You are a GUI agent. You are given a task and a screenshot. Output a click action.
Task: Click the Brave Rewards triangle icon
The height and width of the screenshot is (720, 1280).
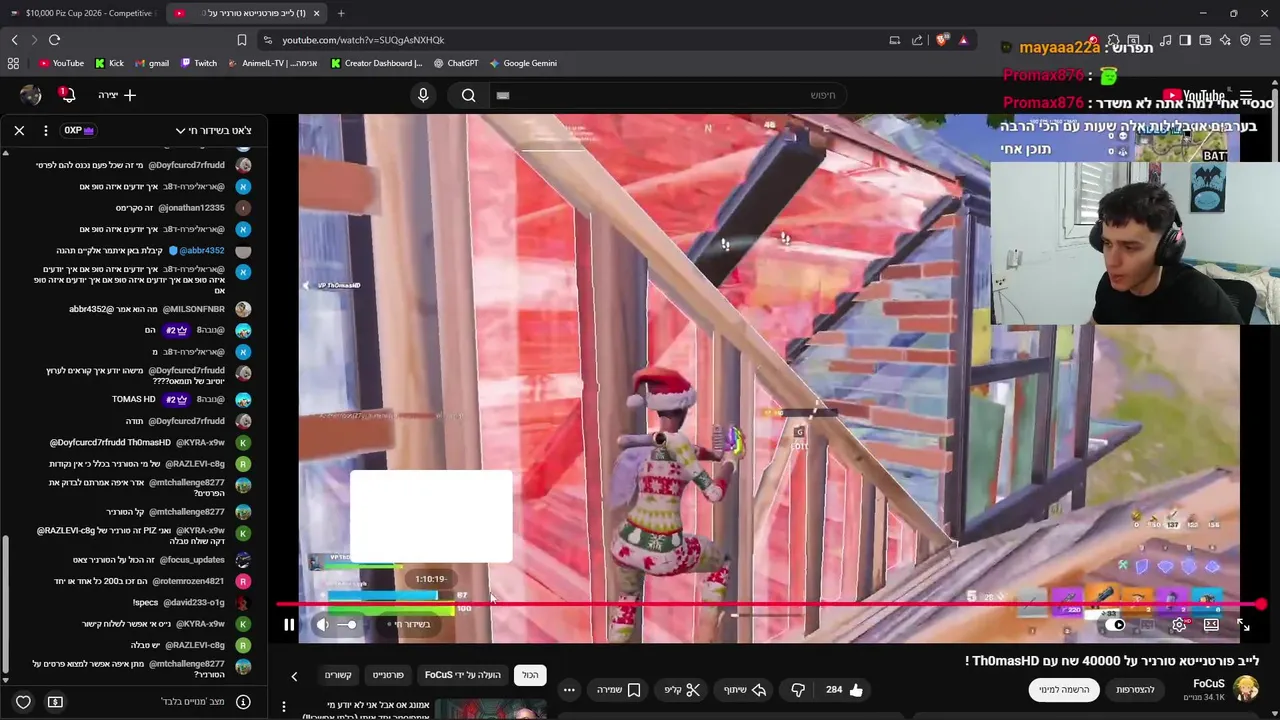[x=963, y=40]
